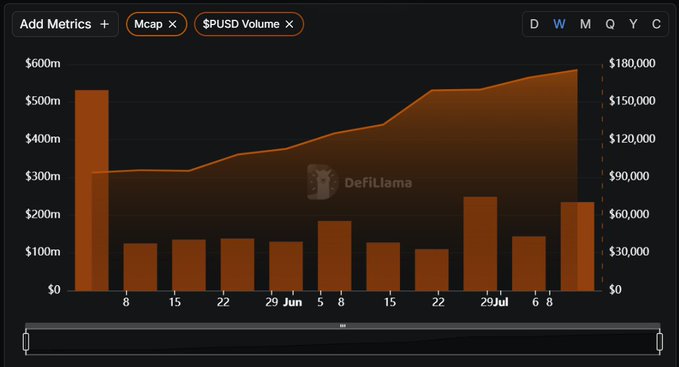Click the $30,000 right axis label
Screen dimensions: 679x367
pos(629,251)
